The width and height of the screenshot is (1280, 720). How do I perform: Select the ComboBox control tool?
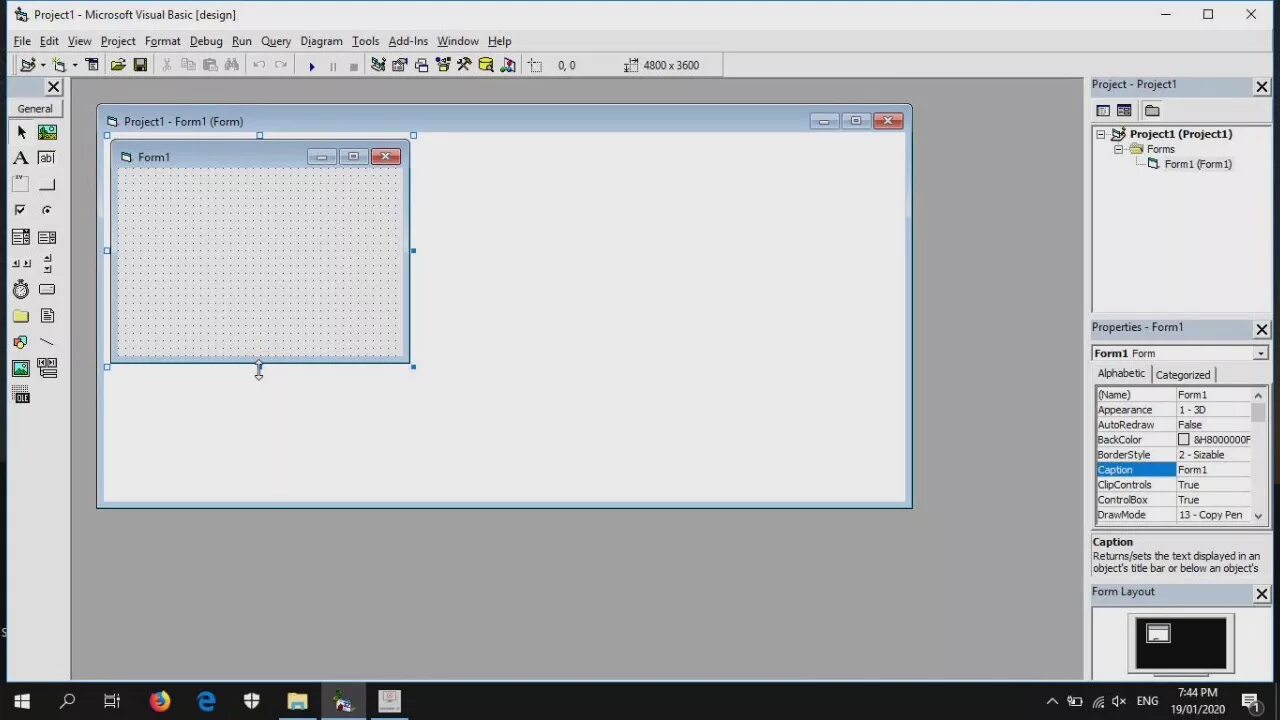tap(21, 237)
